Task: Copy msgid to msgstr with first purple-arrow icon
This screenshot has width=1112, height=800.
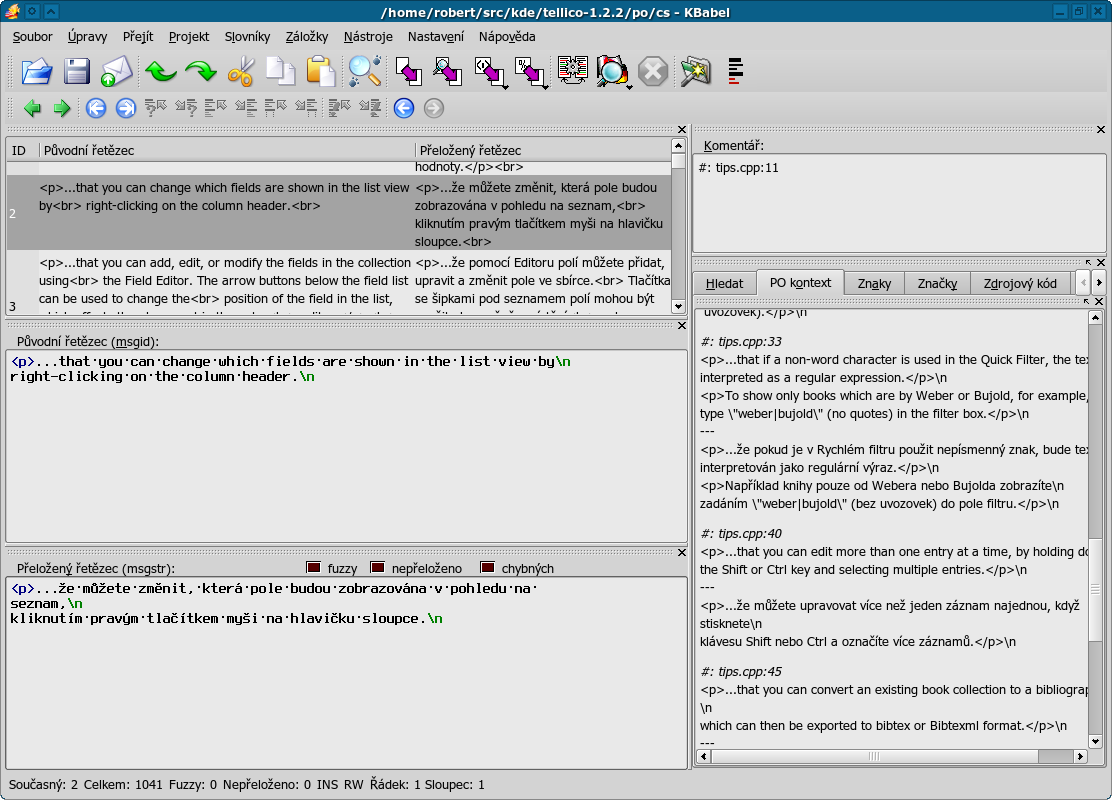Action: pyautogui.click(x=408, y=71)
